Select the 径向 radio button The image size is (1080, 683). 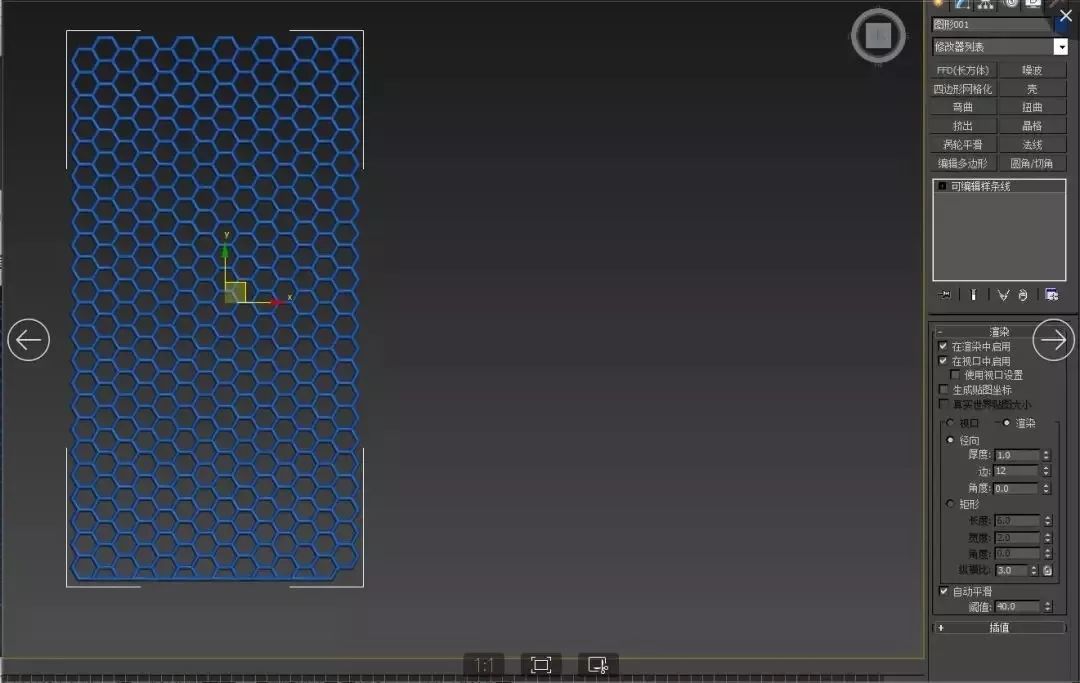tap(951, 439)
